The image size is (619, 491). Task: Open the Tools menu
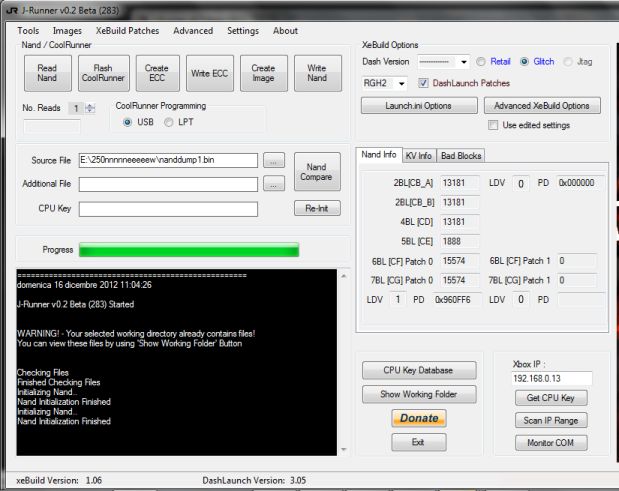(x=28, y=31)
